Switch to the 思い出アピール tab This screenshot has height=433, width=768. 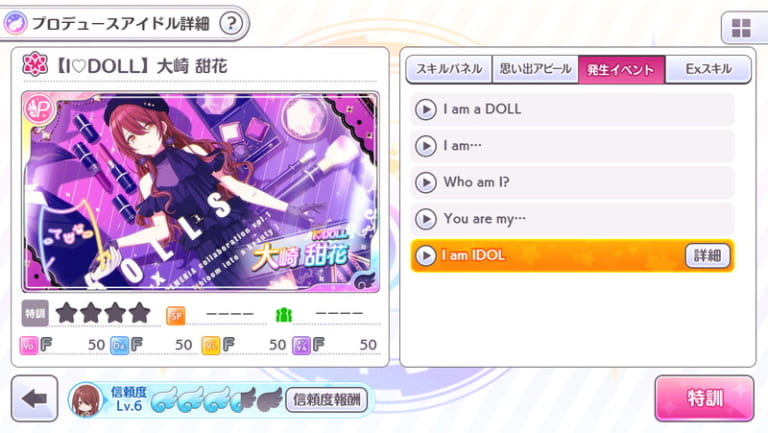click(535, 69)
